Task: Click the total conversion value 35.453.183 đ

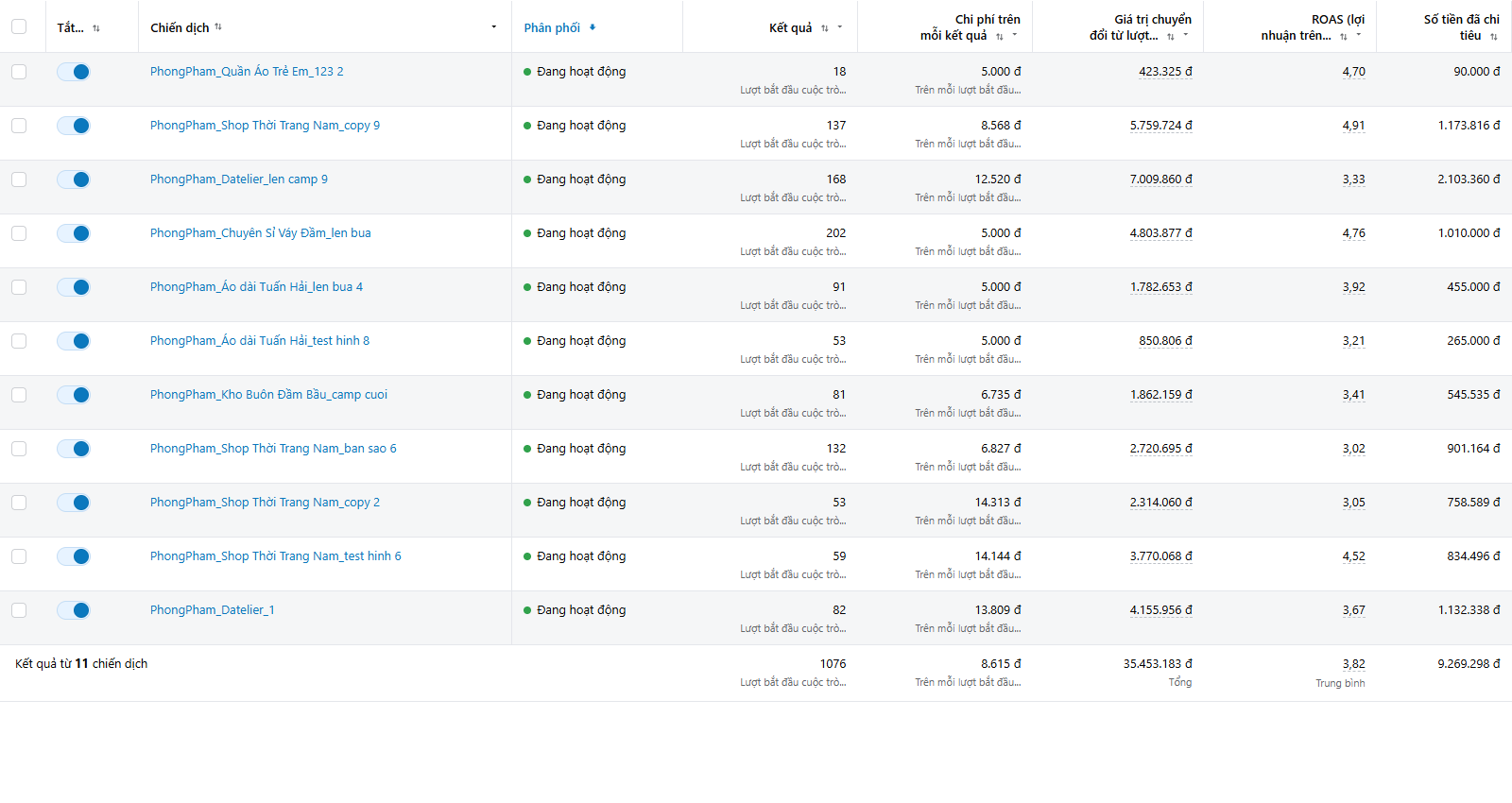Action: (1158, 664)
